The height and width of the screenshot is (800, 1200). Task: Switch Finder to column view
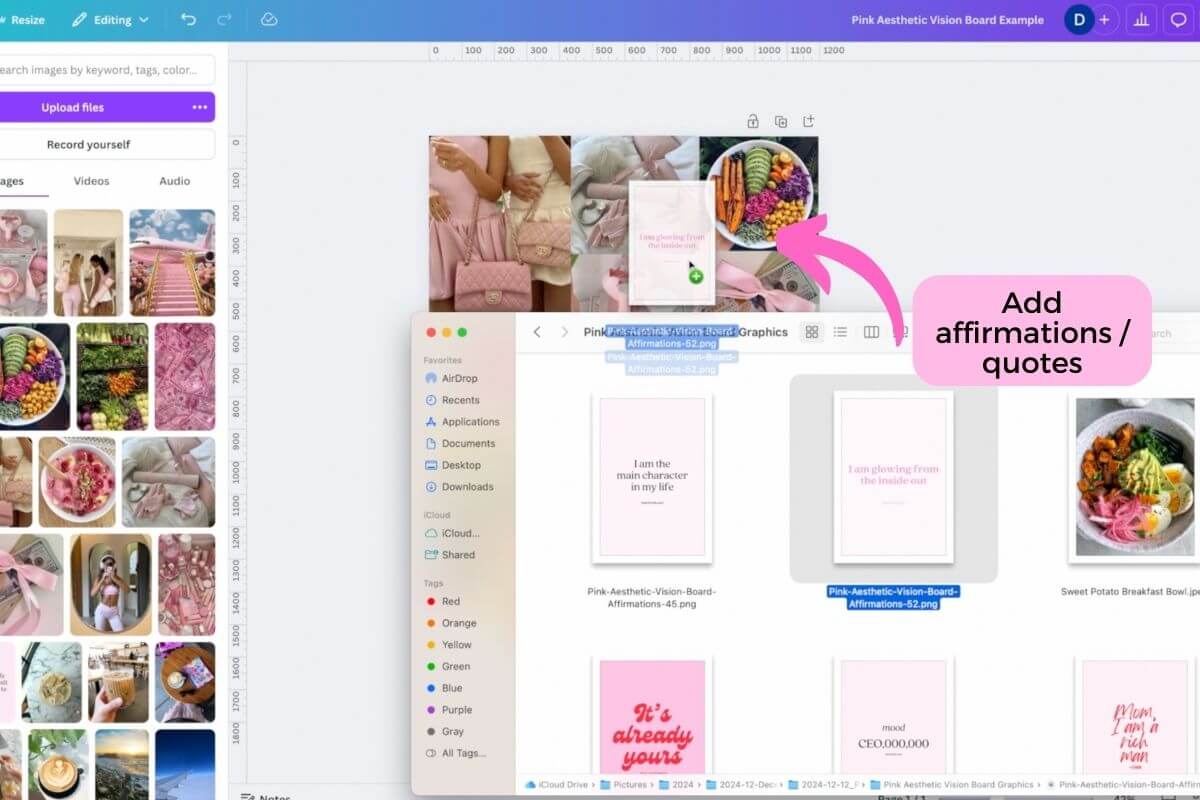click(x=871, y=332)
